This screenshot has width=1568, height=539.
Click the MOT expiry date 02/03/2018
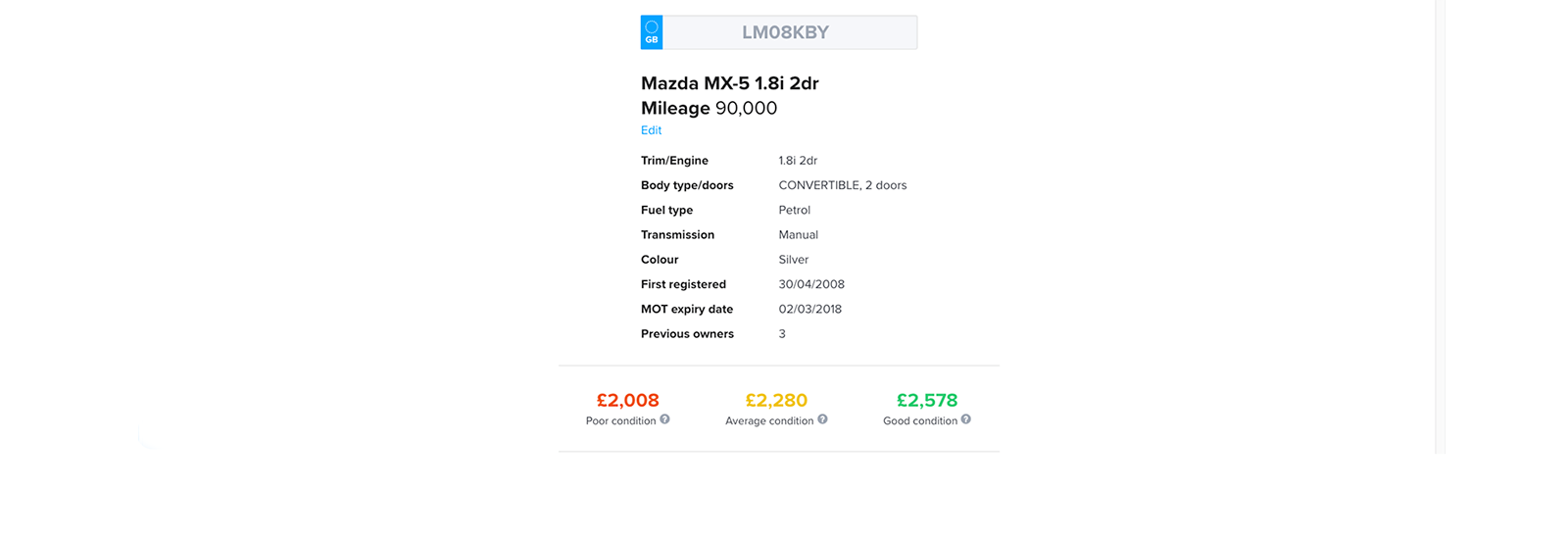pyautogui.click(x=809, y=309)
